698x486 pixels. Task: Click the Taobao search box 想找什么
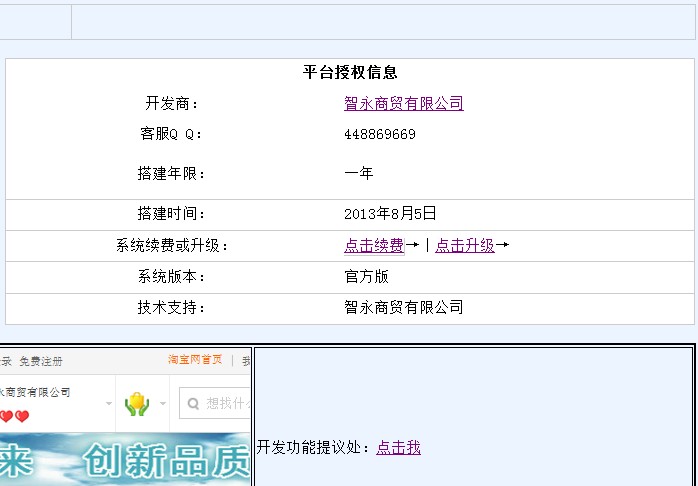point(215,403)
